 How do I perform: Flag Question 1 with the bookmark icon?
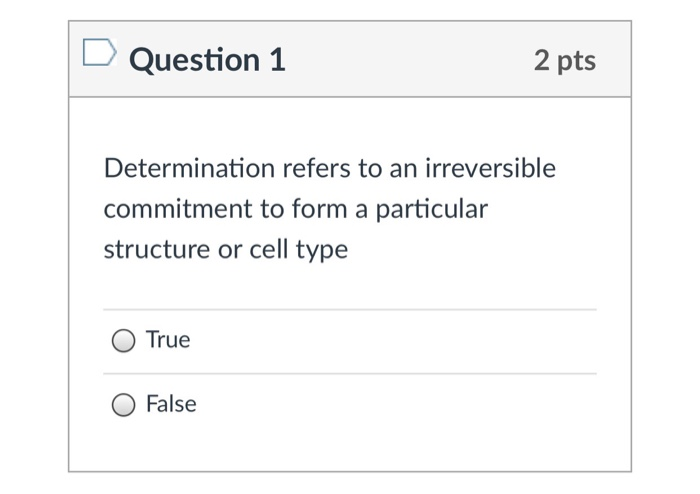coord(100,53)
